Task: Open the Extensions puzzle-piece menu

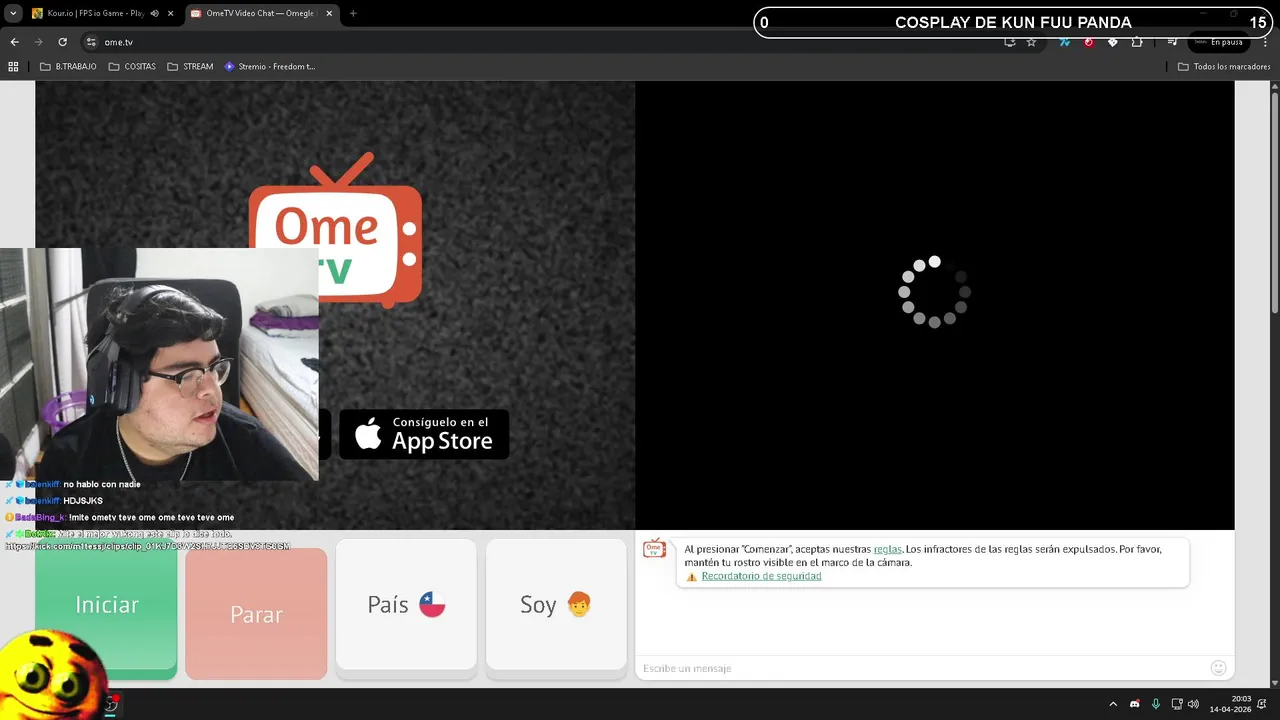Action: pos(1137,42)
